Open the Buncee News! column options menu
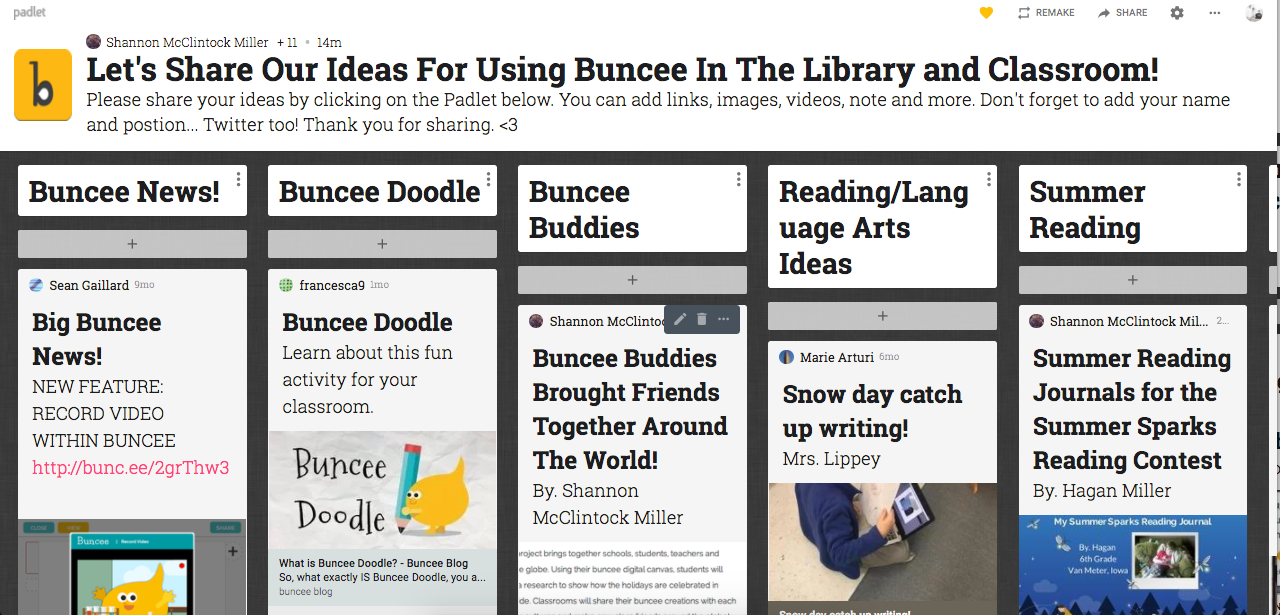1280x615 pixels. pyautogui.click(x=238, y=178)
